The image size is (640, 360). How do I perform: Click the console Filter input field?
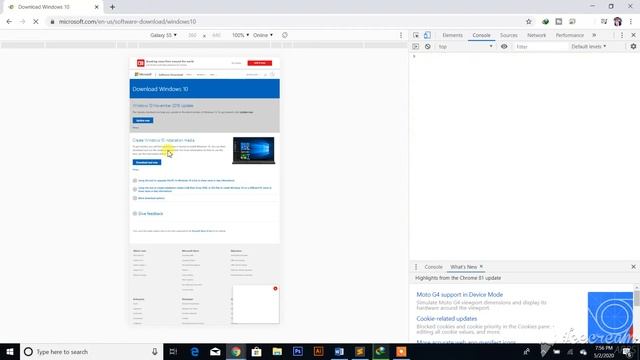click(x=540, y=47)
